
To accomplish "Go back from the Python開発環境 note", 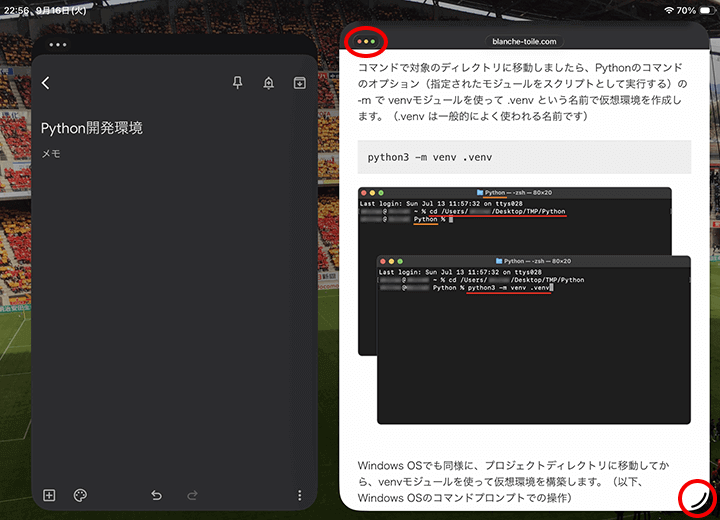I will pyautogui.click(x=45, y=83).
